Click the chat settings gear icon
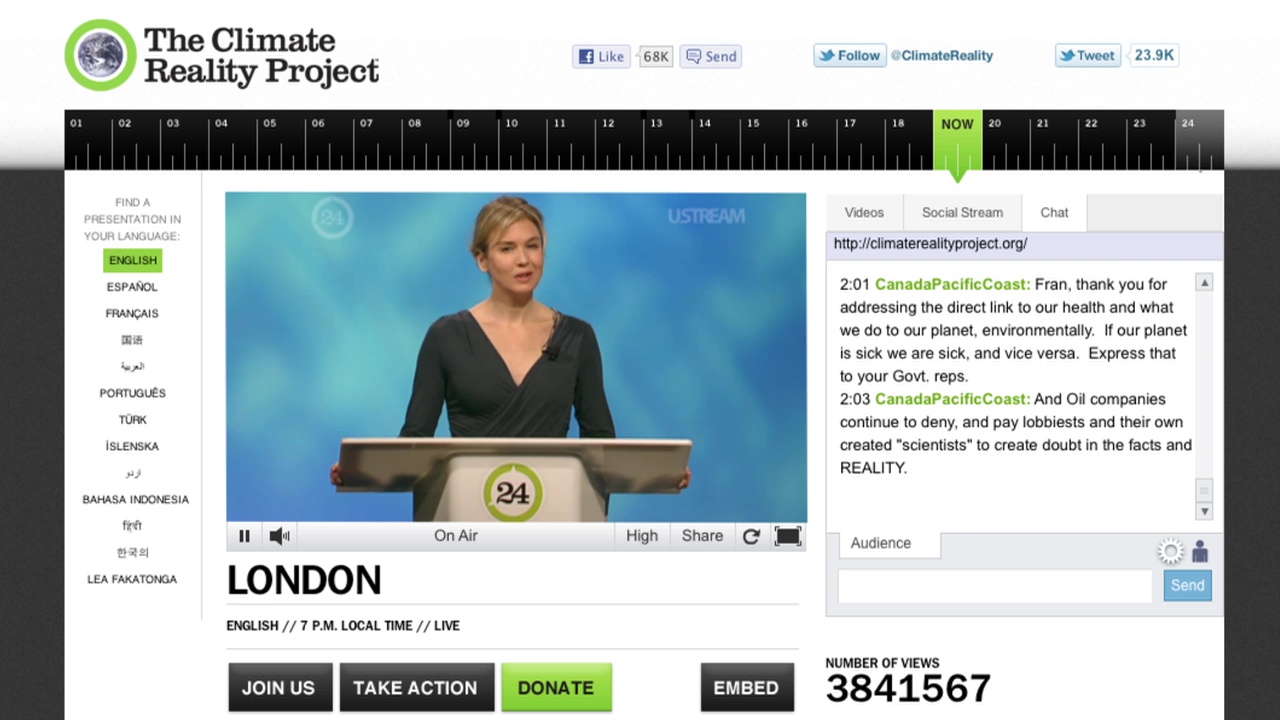This screenshot has width=1280, height=720. pyautogui.click(x=1170, y=551)
